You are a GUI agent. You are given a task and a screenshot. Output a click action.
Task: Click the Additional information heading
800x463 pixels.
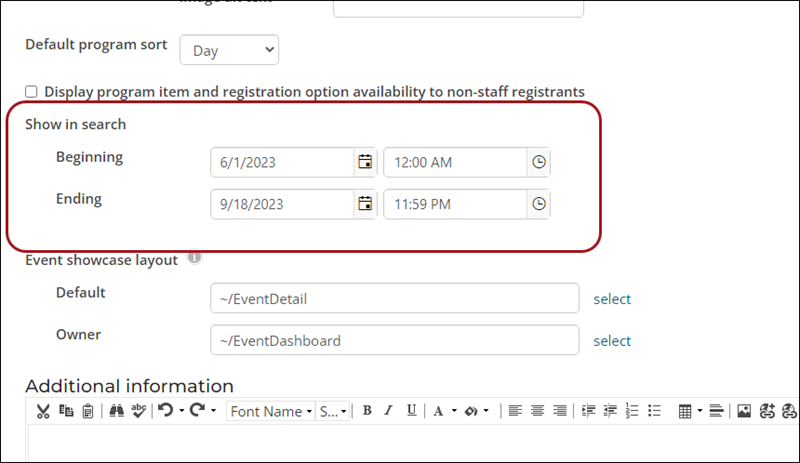tap(130, 386)
